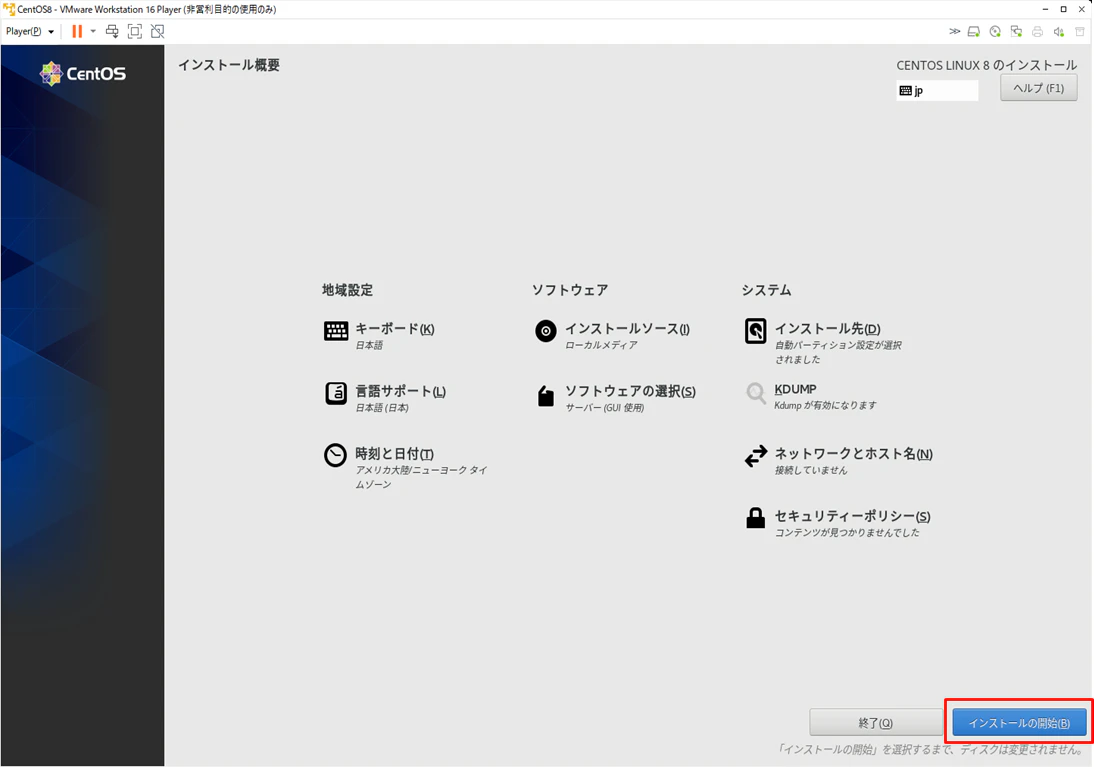Open the ネットワークとホスト名(N) arrows icon
The width and height of the screenshot is (1094, 767).
pos(756,456)
